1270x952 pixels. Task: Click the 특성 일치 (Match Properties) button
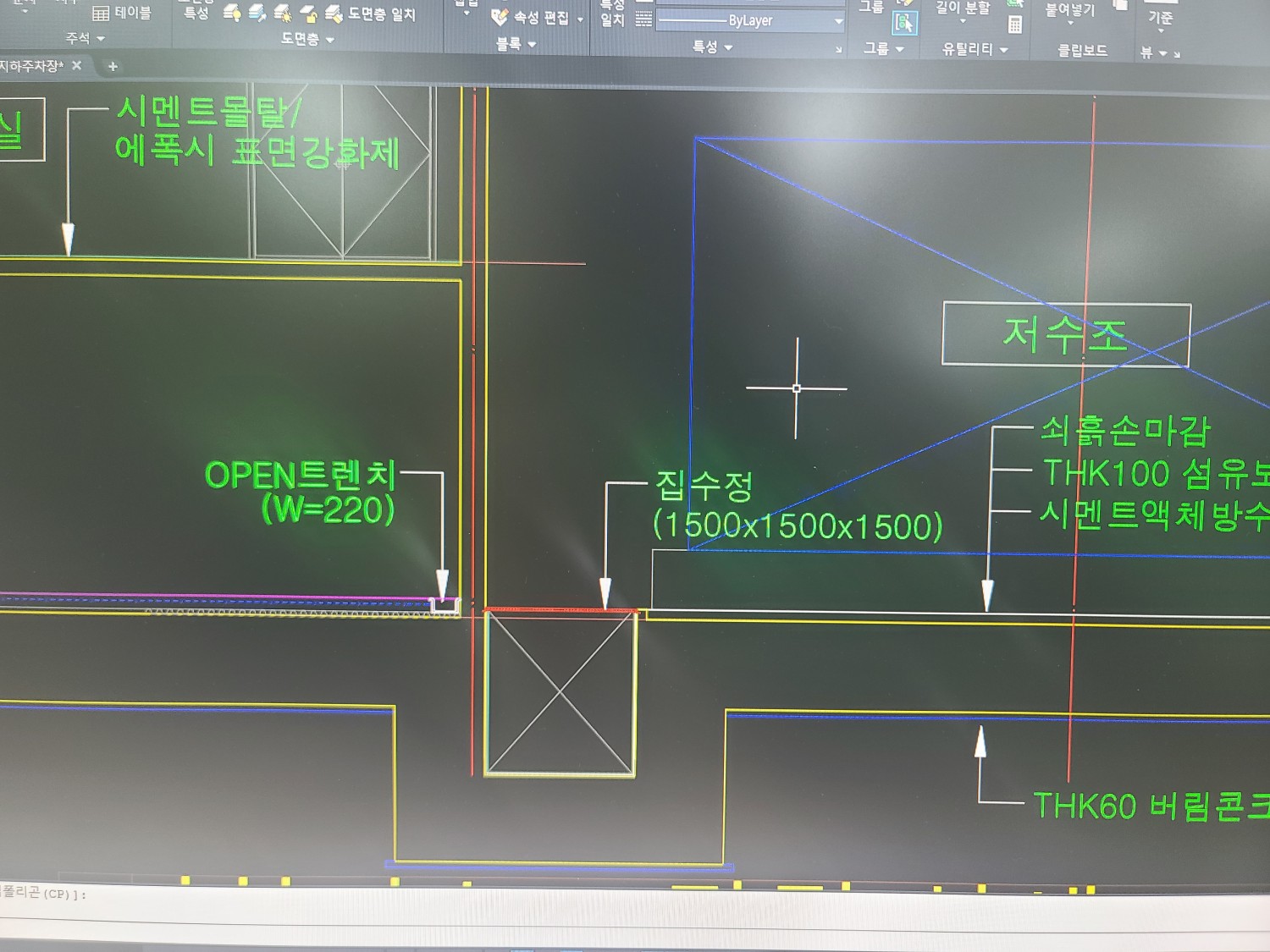coord(611,14)
